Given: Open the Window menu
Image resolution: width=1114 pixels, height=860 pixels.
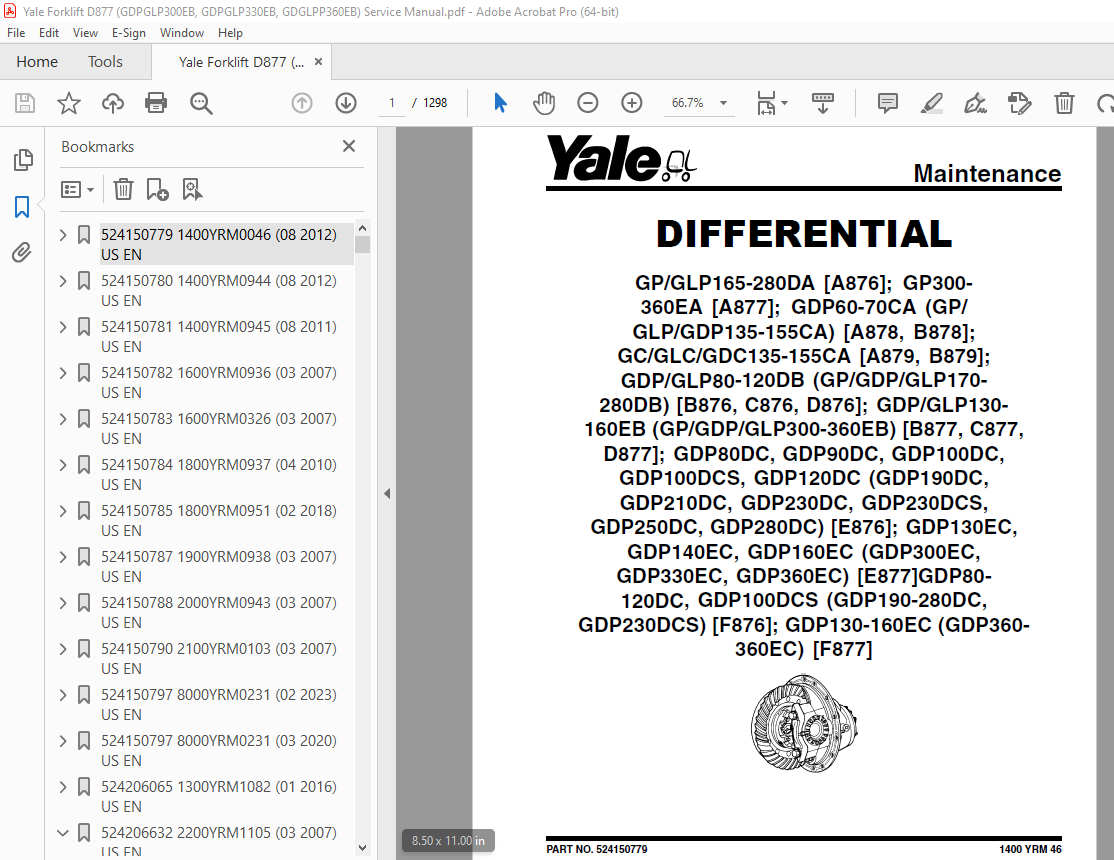Looking at the screenshot, I should (x=182, y=33).
